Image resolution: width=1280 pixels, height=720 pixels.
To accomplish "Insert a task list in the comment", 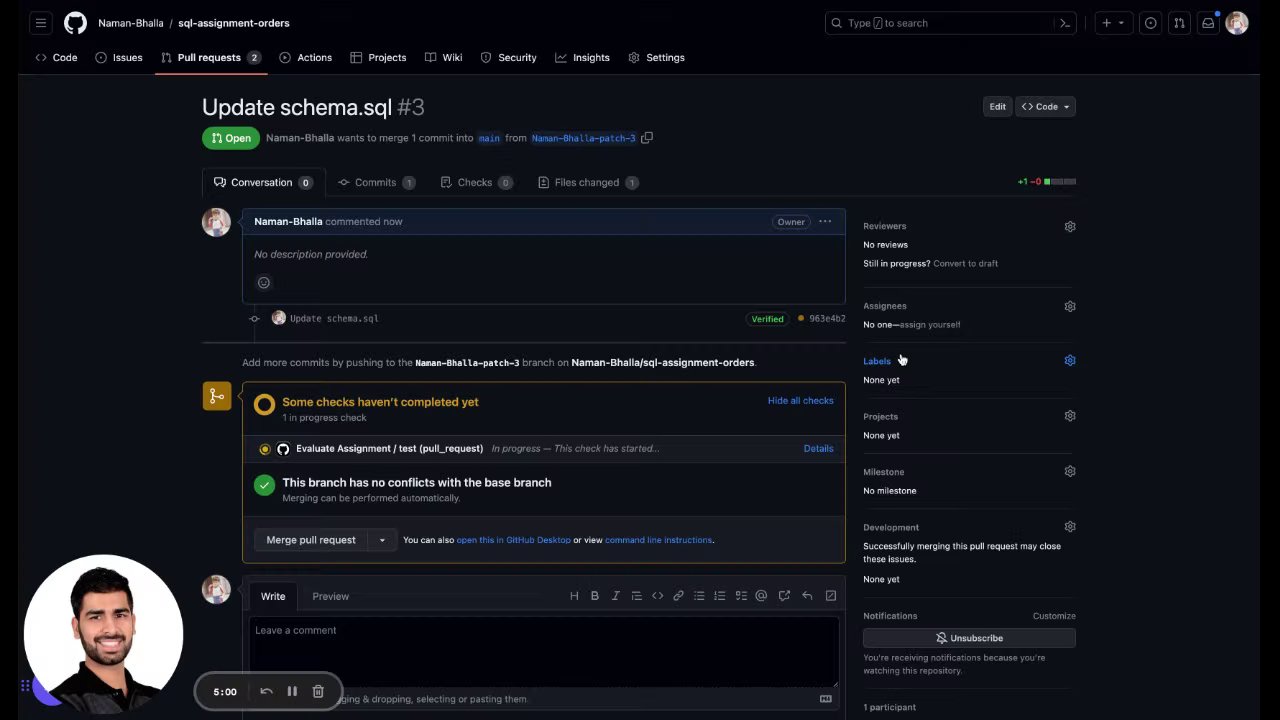I will (x=741, y=596).
